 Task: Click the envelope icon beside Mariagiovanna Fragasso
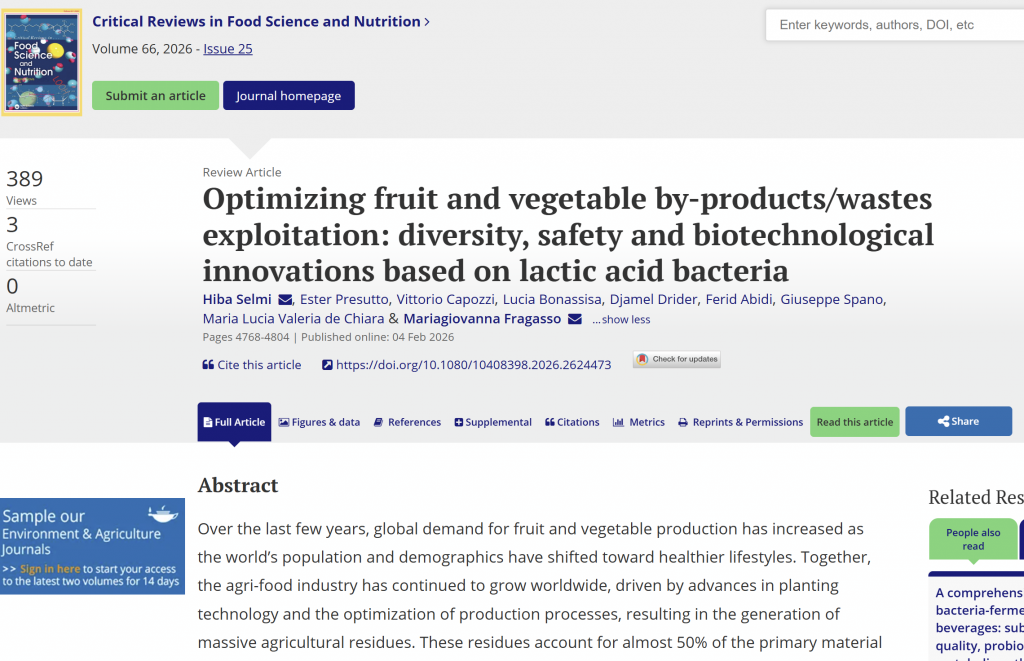(x=575, y=319)
